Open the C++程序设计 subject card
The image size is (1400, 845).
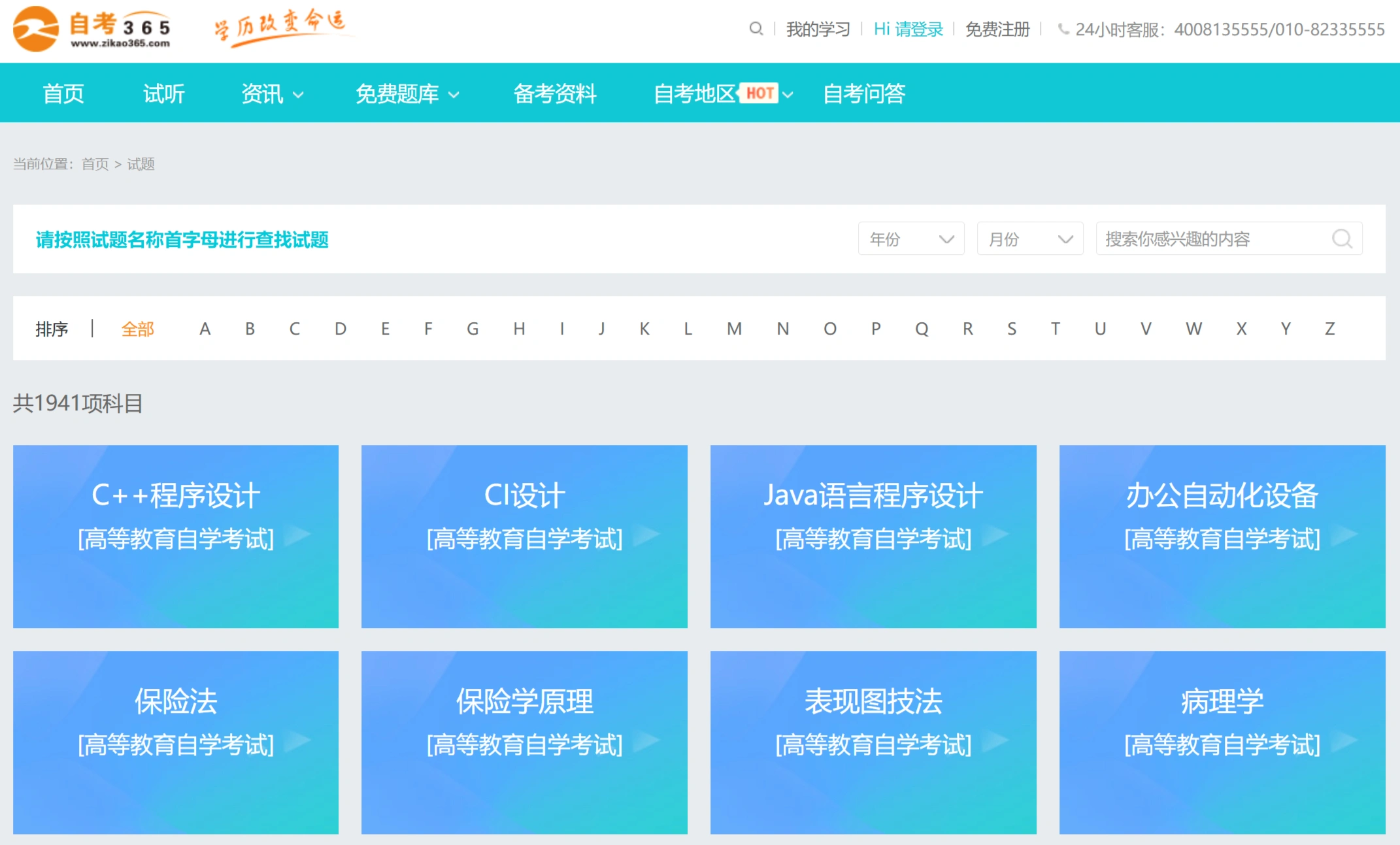coord(176,537)
